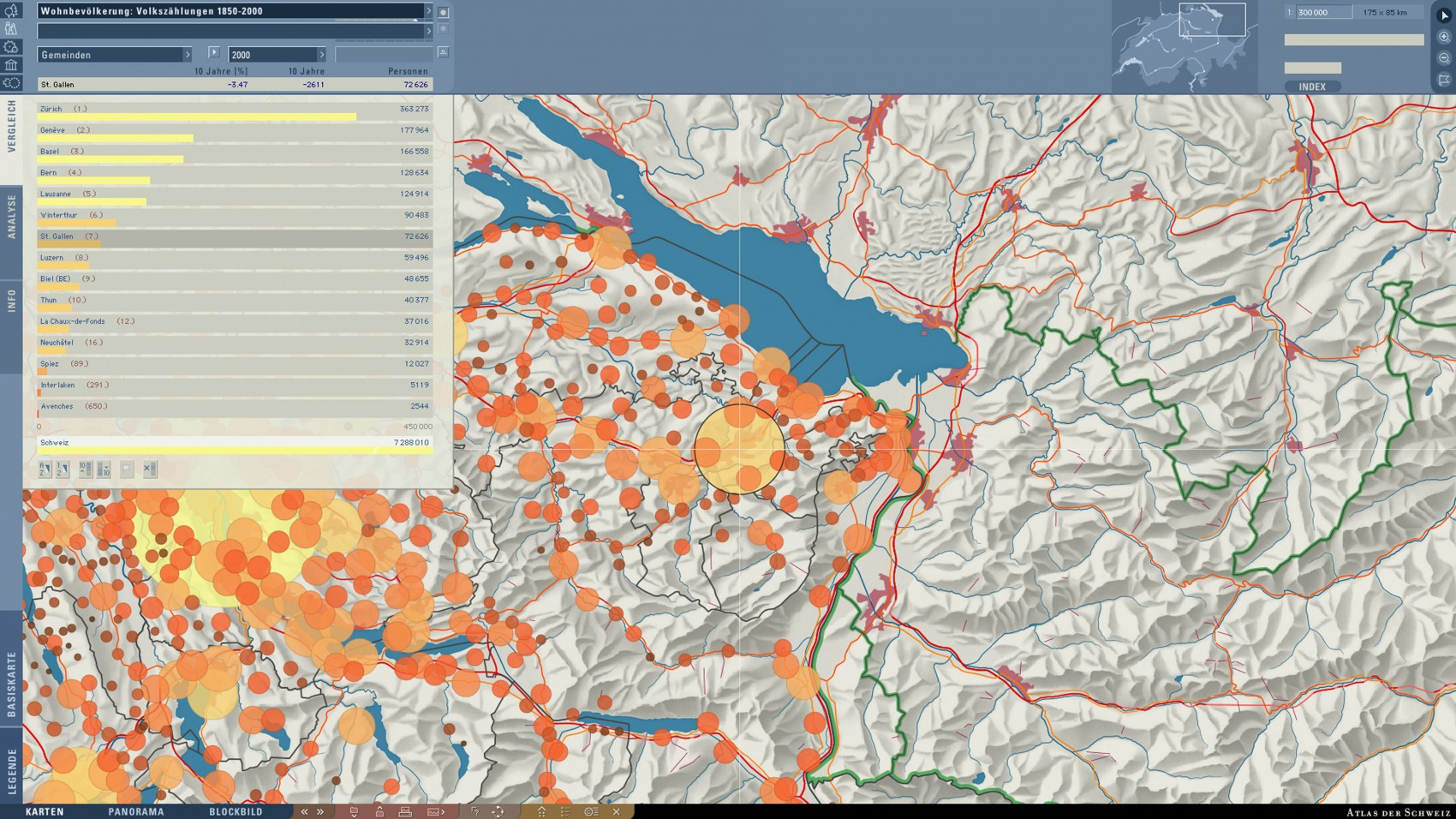Image resolution: width=1456 pixels, height=819 pixels.
Task: Select the Basel (3.) row
Action: [235, 154]
